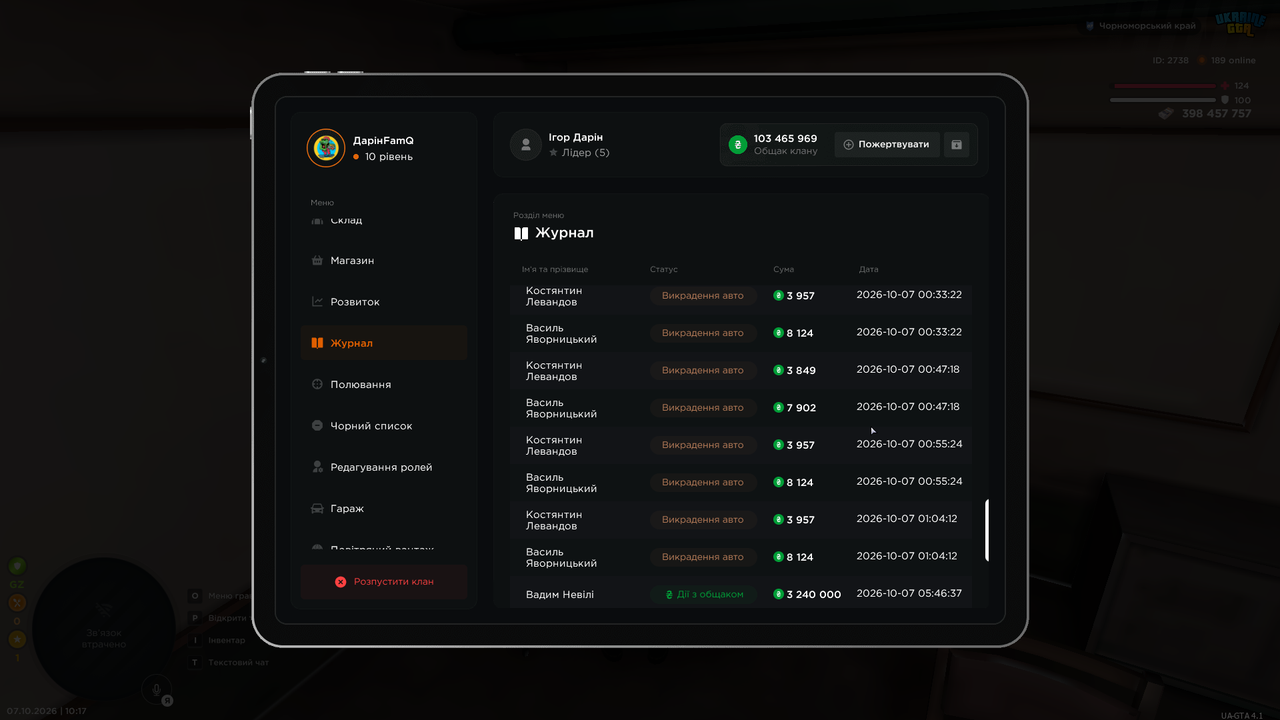
Task: Click the Дата column header
Action: coord(868,270)
